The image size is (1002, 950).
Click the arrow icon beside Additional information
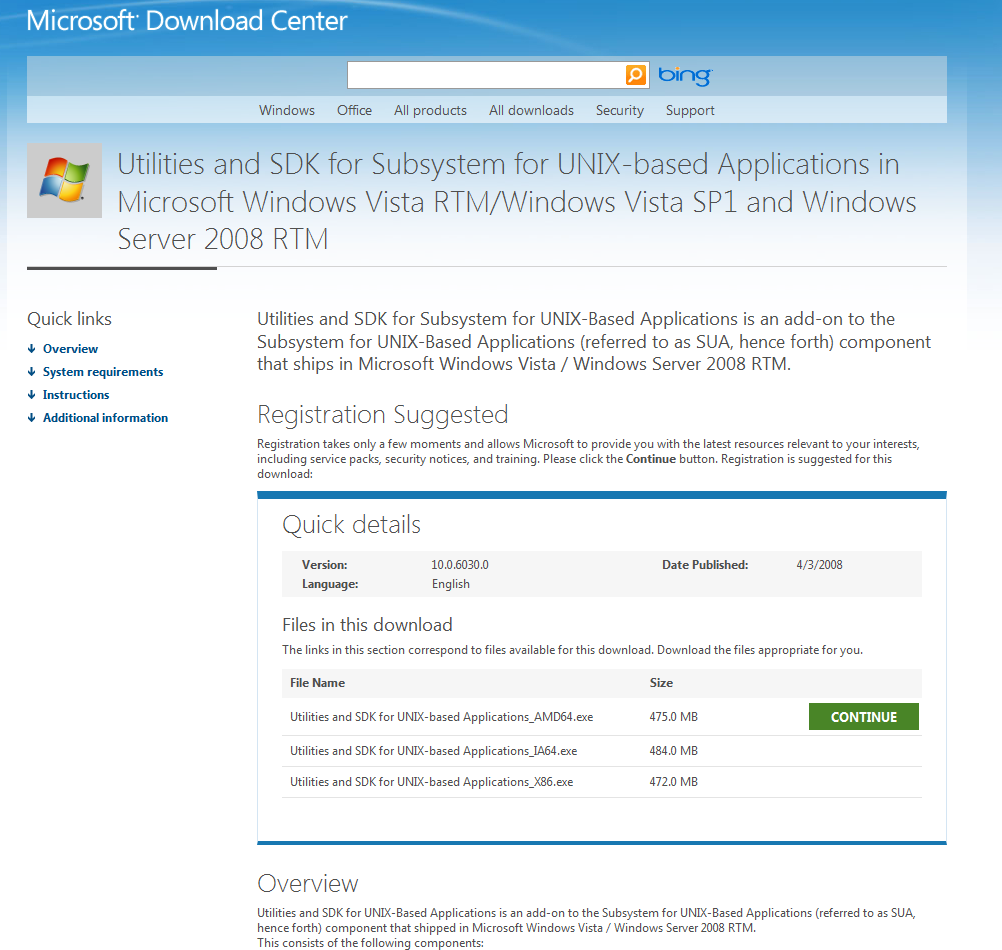click(x=32, y=418)
